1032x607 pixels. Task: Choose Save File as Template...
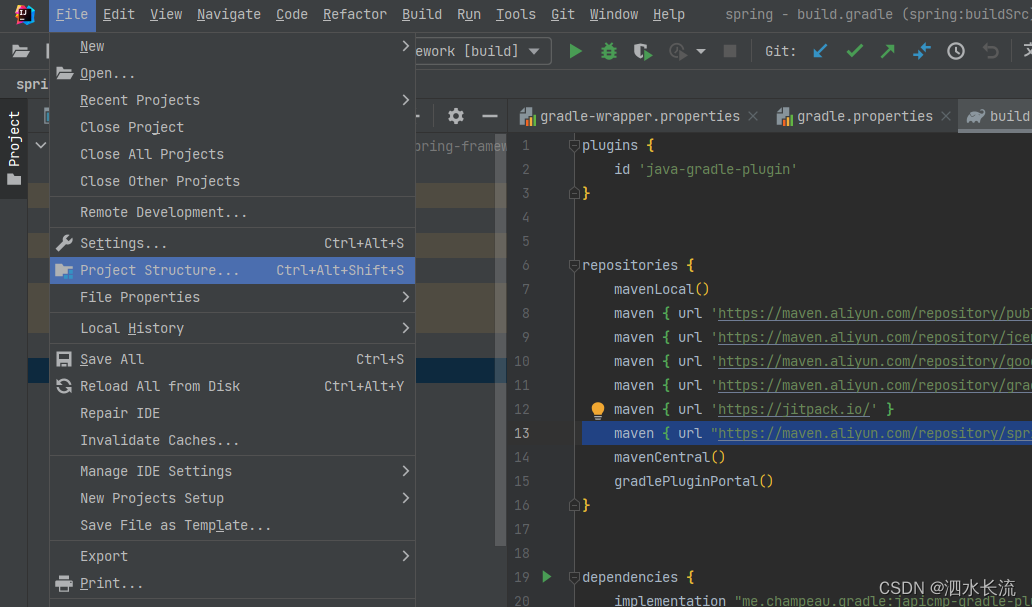(x=232, y=525)
